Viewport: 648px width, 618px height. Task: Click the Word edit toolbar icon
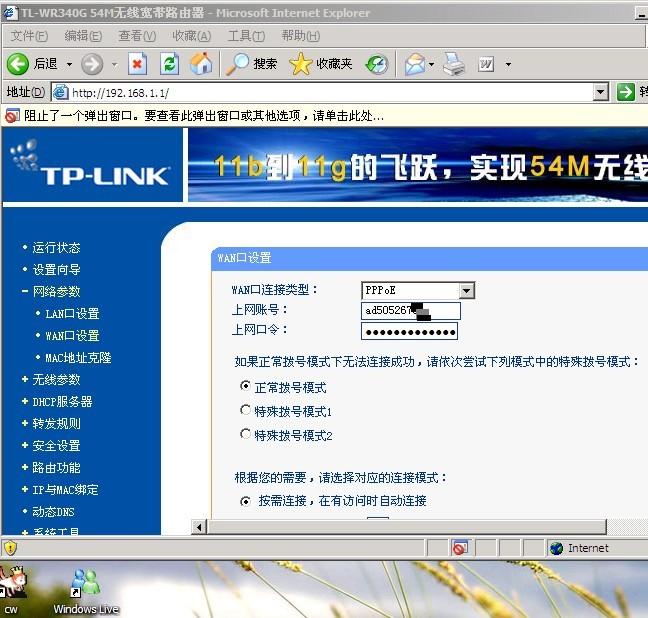tap(486, 64)
